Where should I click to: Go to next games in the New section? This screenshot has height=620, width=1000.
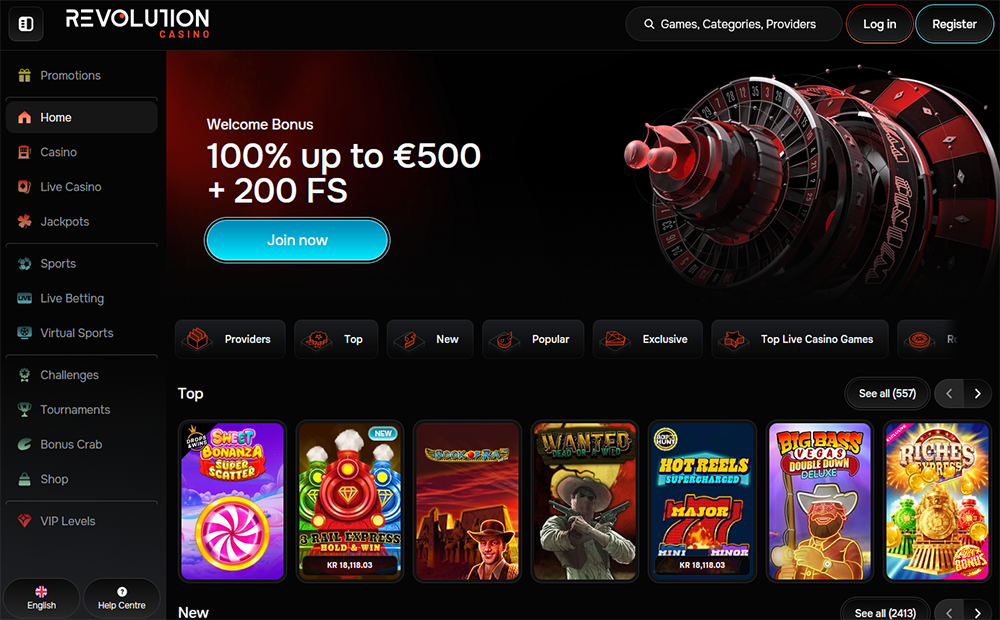977,612
